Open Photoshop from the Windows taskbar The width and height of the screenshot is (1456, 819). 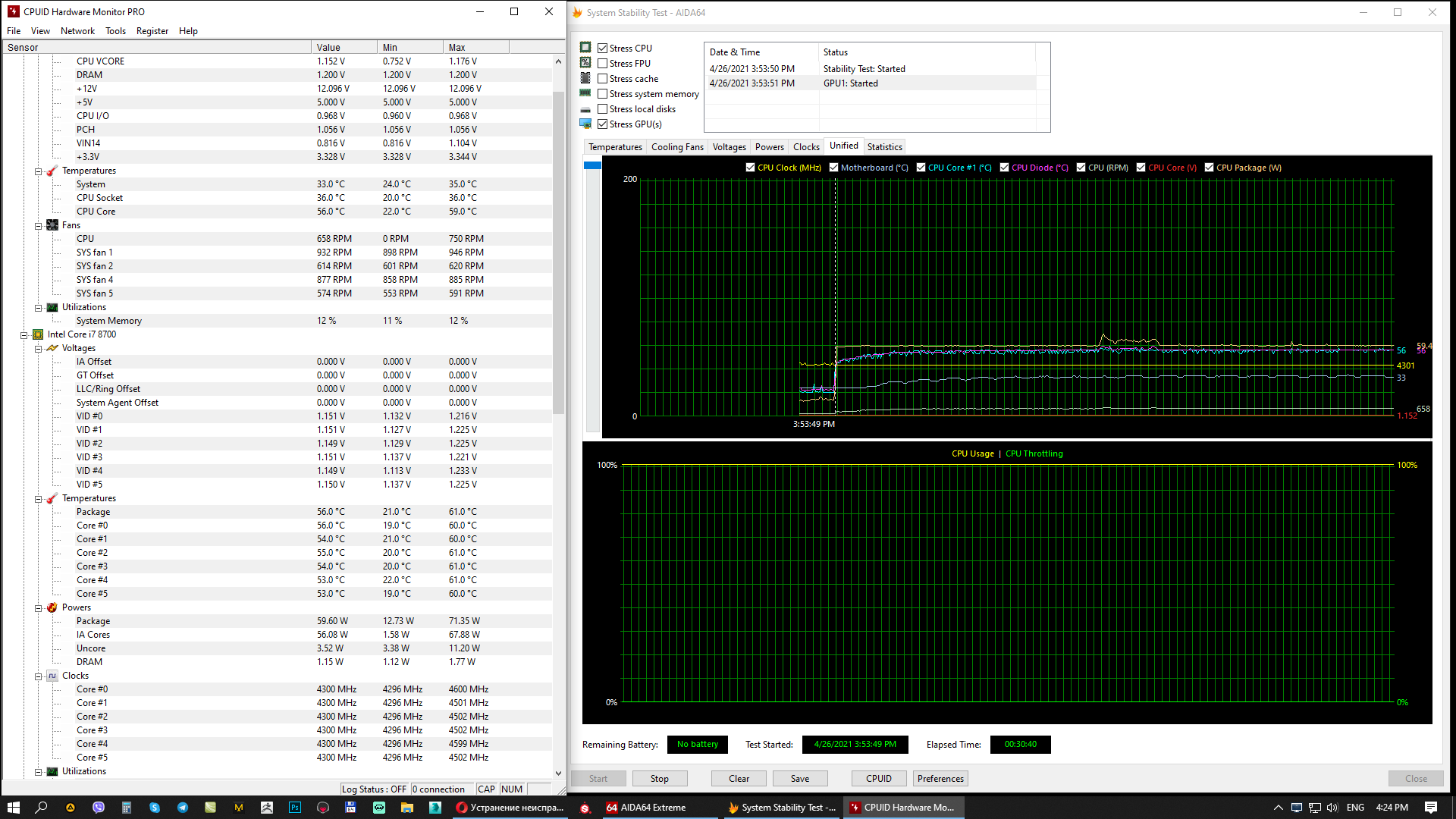(295, 808)
